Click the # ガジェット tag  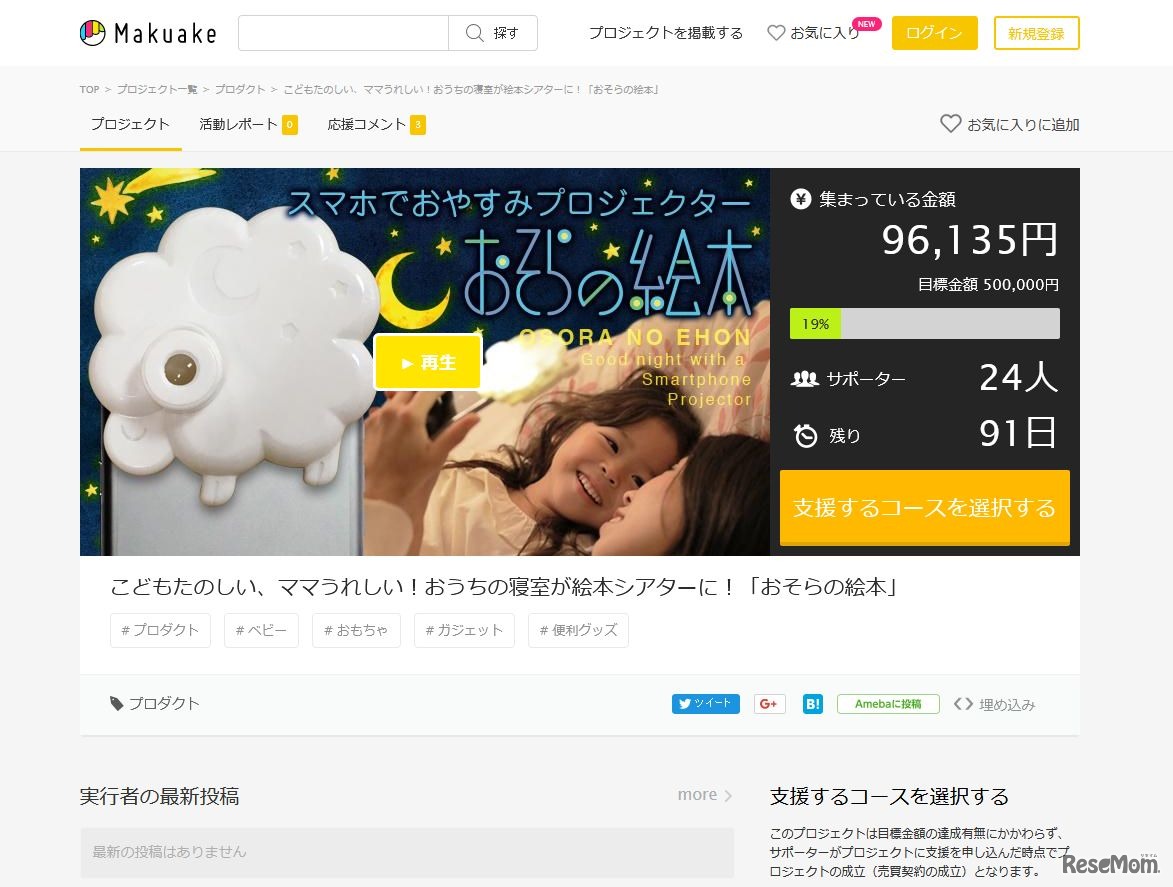click(464, 630)
